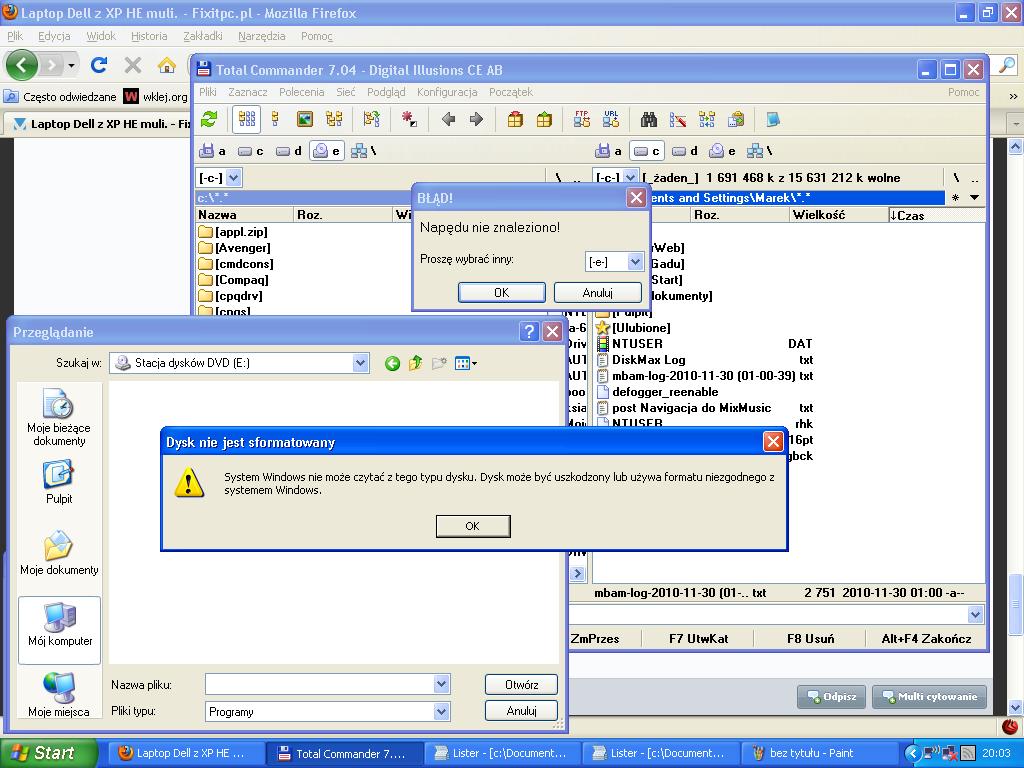
Task: Show directory tree view icon in Total Commander
Action: point(334,120)
